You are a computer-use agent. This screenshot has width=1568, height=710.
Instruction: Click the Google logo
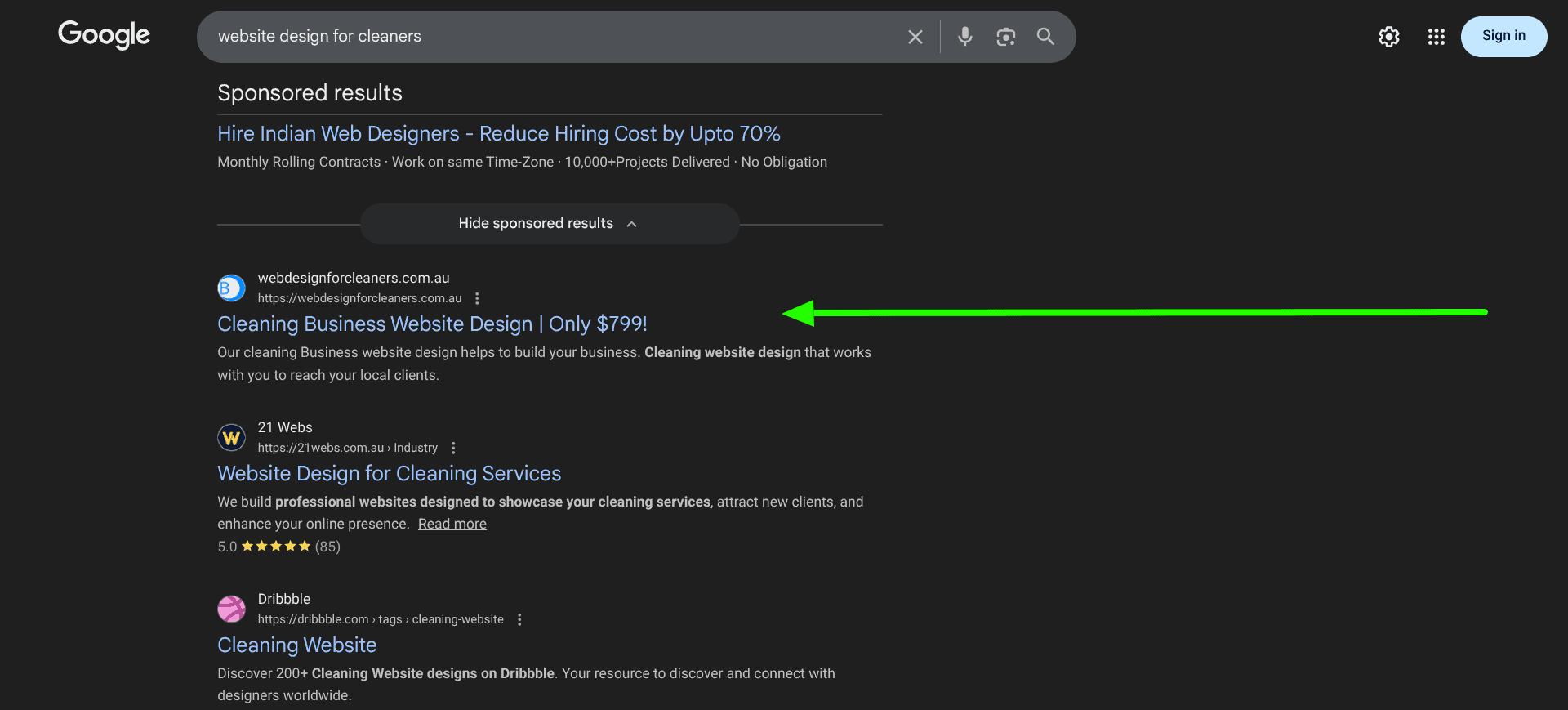[104, 35]
